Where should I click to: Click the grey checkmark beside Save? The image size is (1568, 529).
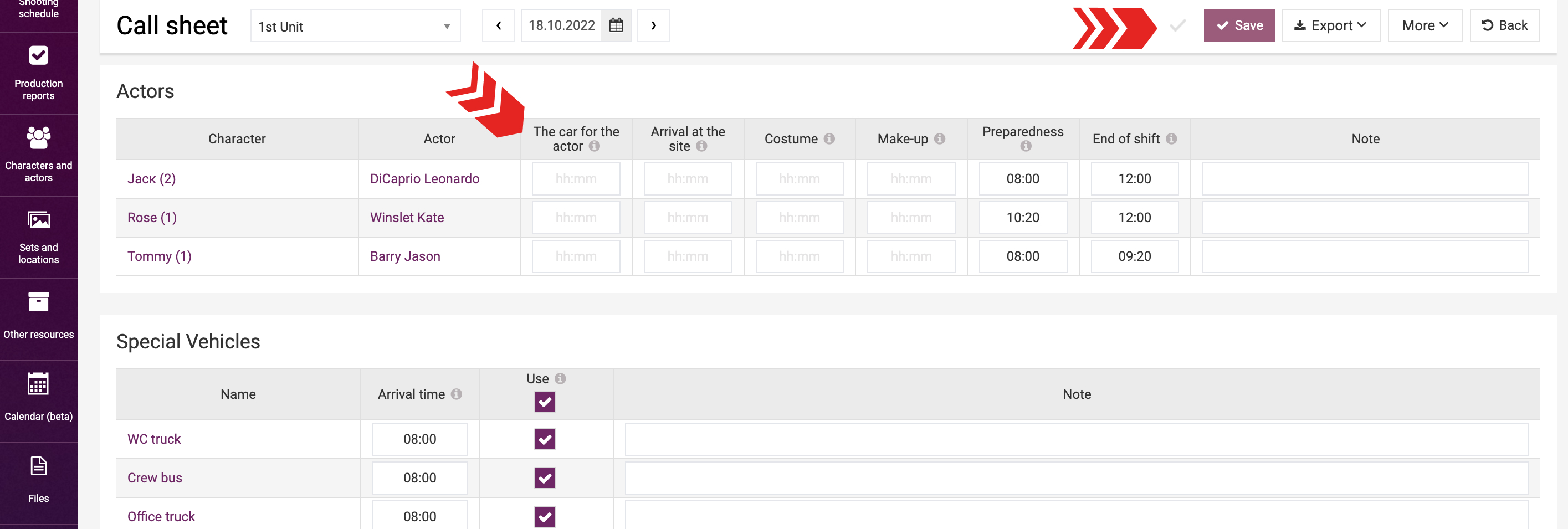tap(1177, 25)
